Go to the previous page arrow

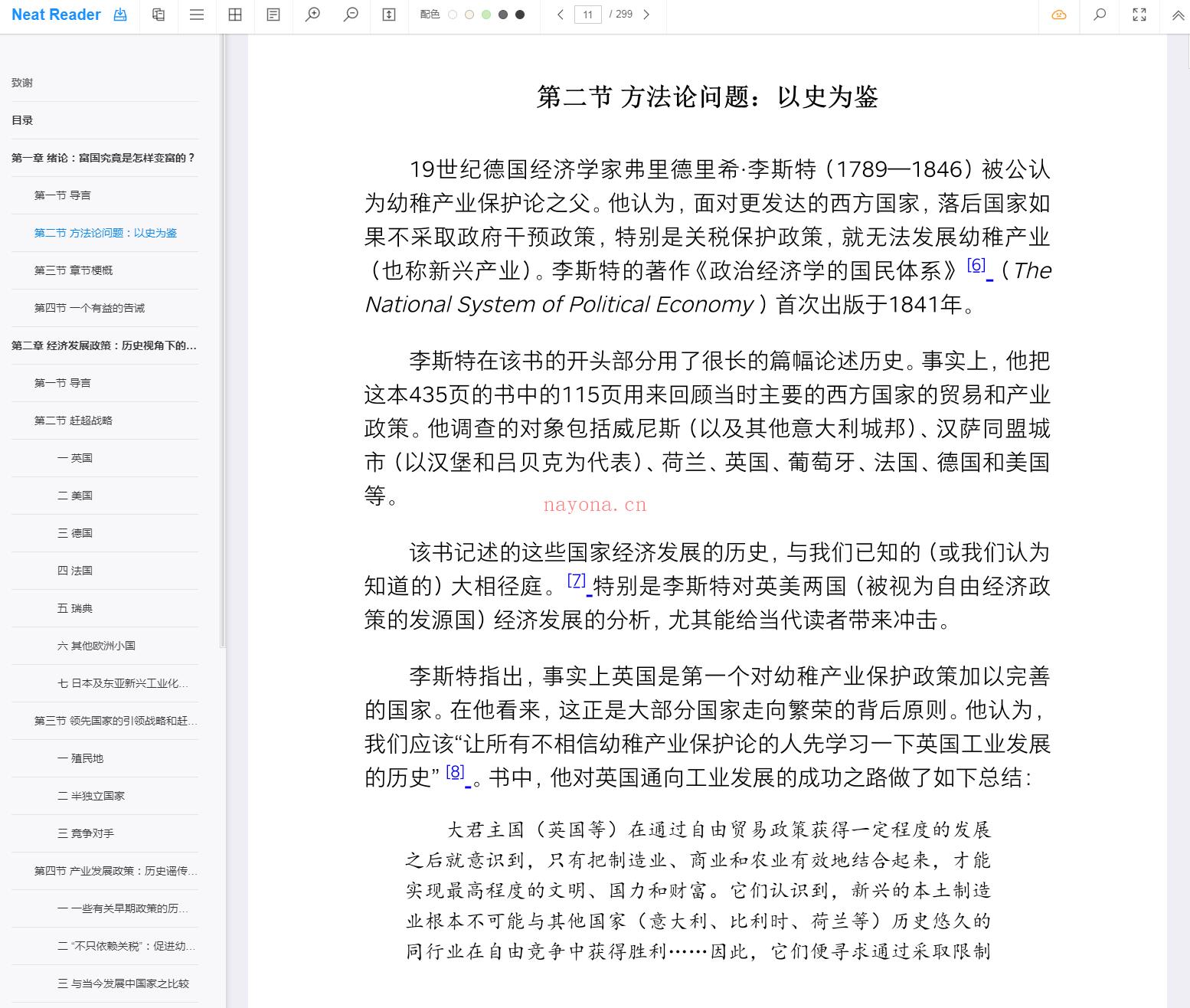561,15
